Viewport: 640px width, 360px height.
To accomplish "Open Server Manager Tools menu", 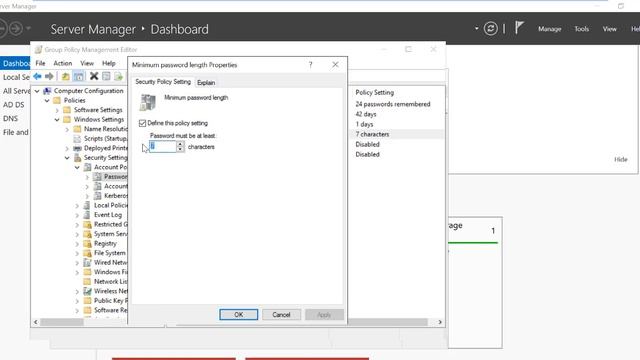I will click(x=581, y=29).
